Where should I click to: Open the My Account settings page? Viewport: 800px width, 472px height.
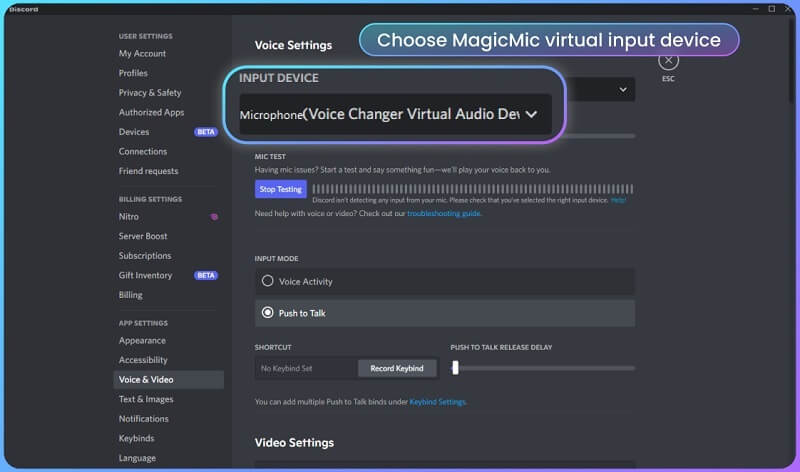click(142, 54)
